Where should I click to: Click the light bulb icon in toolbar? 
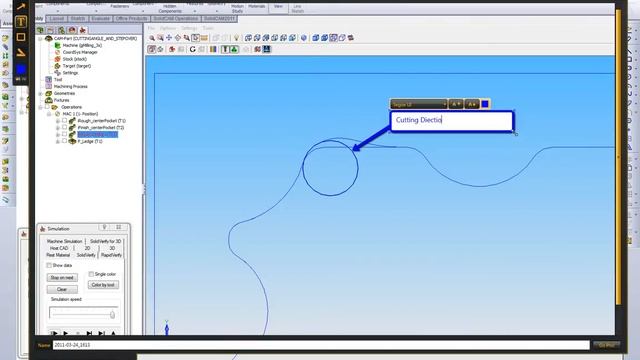[x=236, y=38]
